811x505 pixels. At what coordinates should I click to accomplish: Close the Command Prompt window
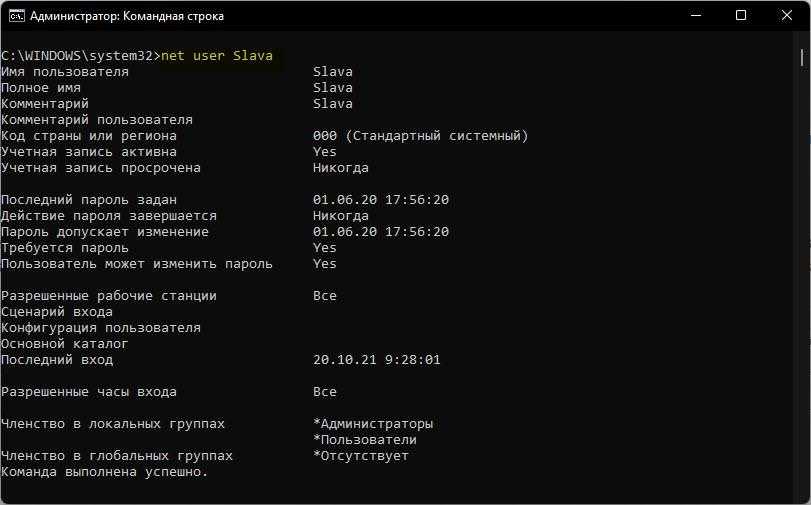[787, 16]
